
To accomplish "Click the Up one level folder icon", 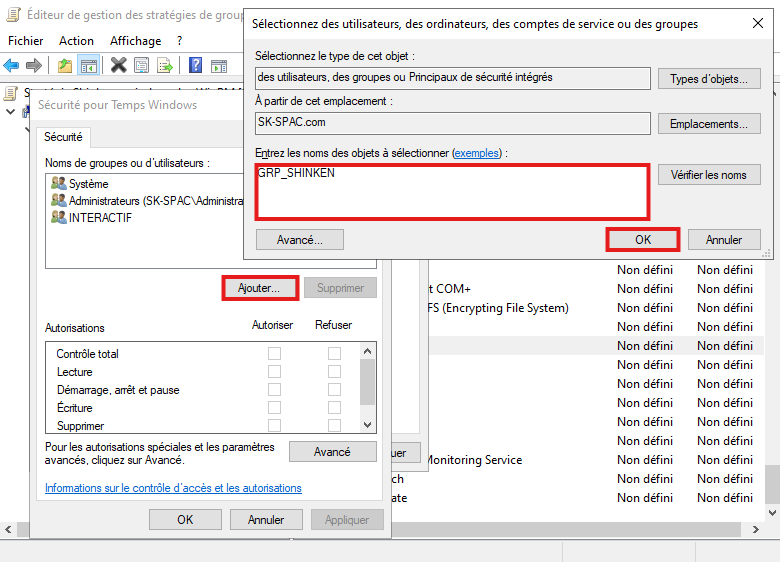I will click(64, 65).
